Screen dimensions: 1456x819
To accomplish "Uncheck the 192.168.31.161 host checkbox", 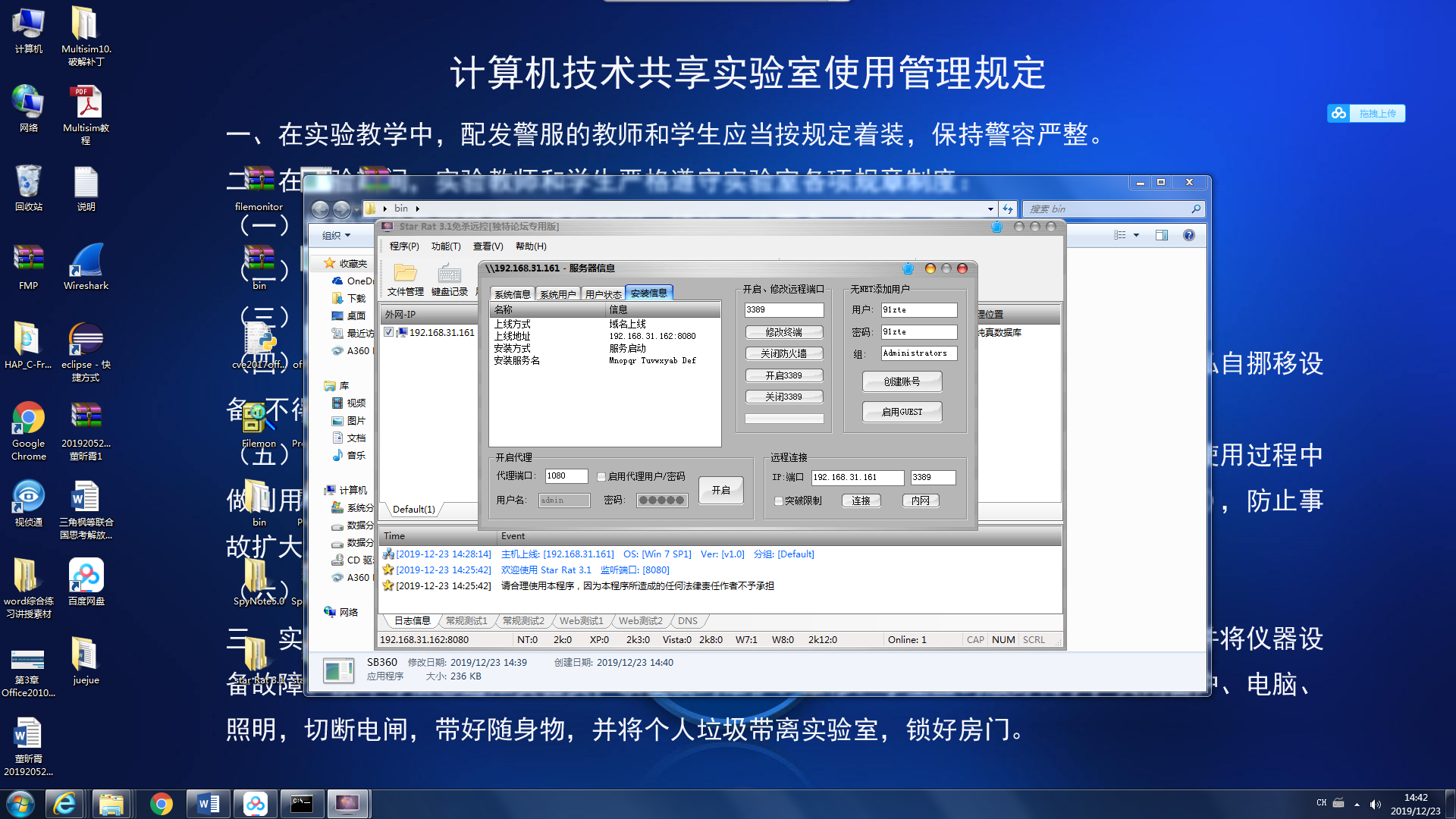I will coord(389,332).
